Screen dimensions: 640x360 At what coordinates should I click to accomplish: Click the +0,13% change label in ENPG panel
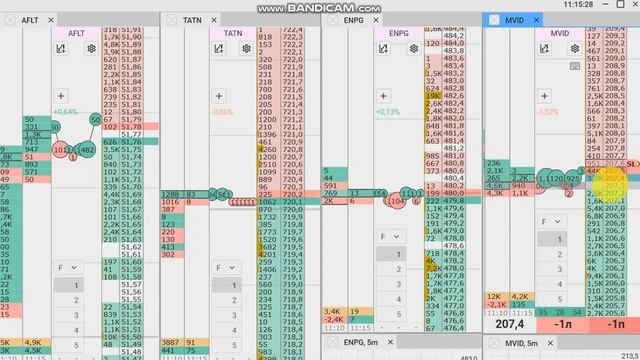388,112
